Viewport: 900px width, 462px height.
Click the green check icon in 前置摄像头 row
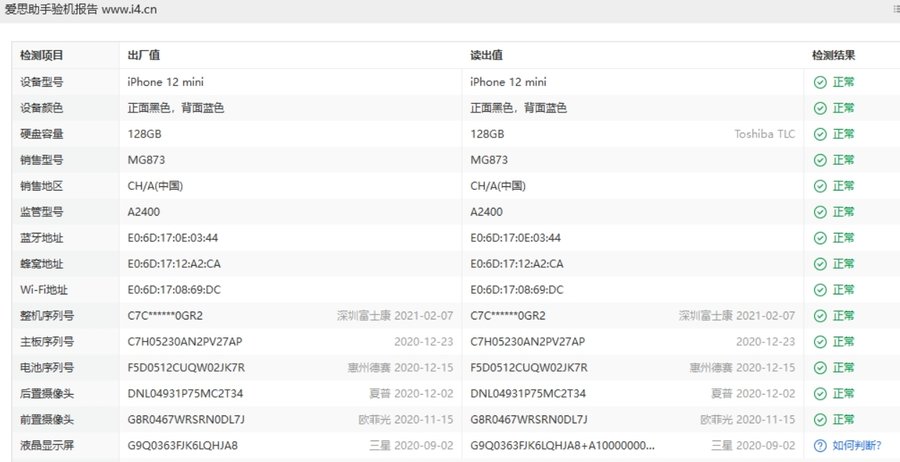point(820,420)
